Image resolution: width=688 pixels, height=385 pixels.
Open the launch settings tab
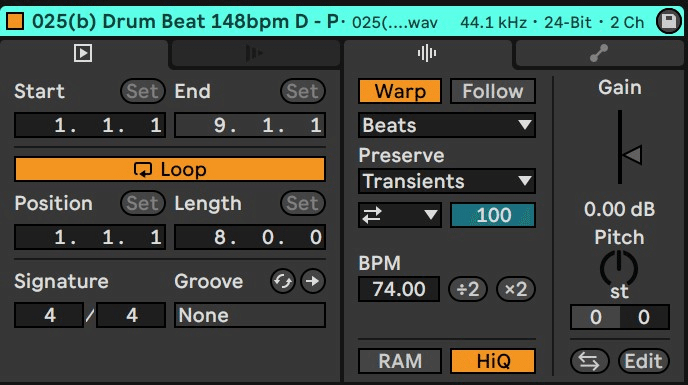tap(254, 54)
